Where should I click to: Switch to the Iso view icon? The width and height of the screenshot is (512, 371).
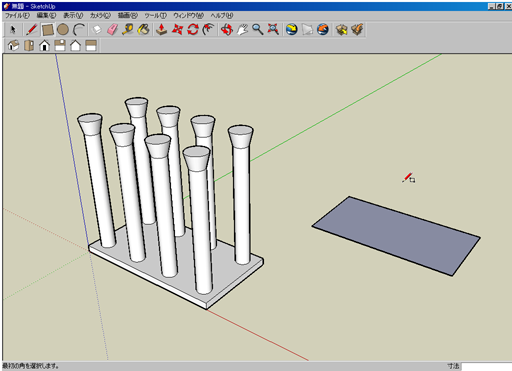coord(13,45)
